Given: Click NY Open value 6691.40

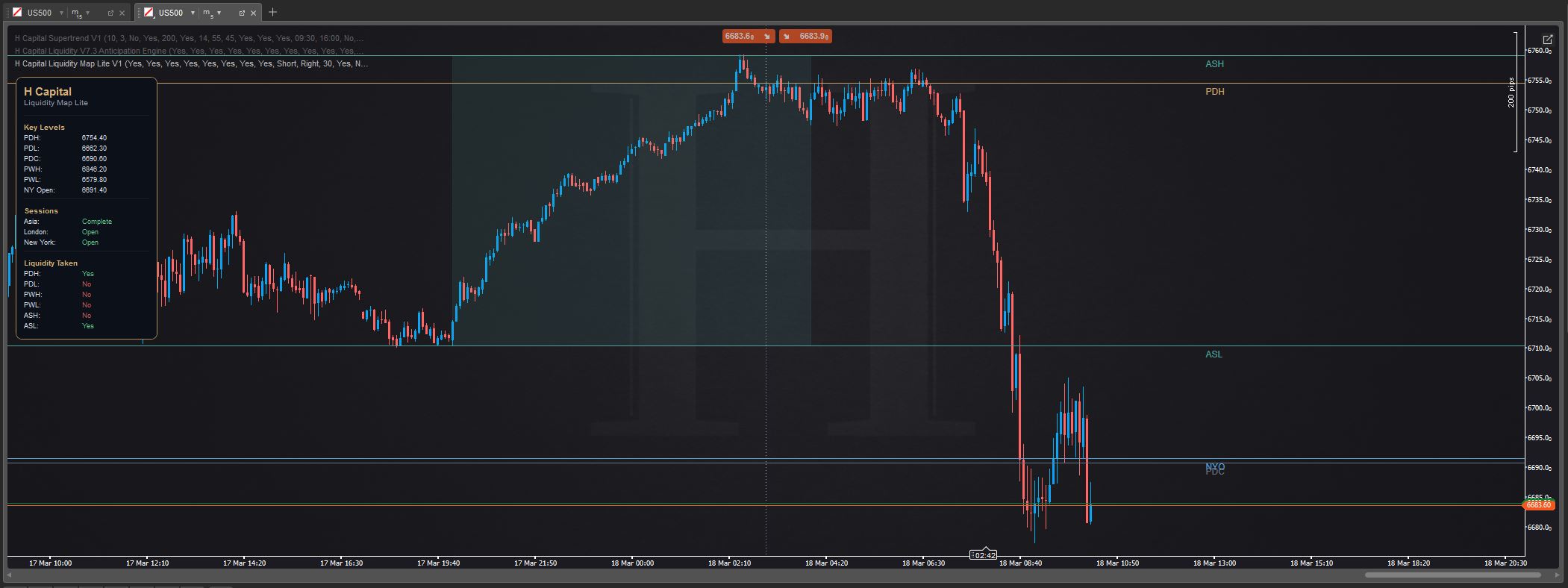Looking at the screenshot, I should 94,190.
